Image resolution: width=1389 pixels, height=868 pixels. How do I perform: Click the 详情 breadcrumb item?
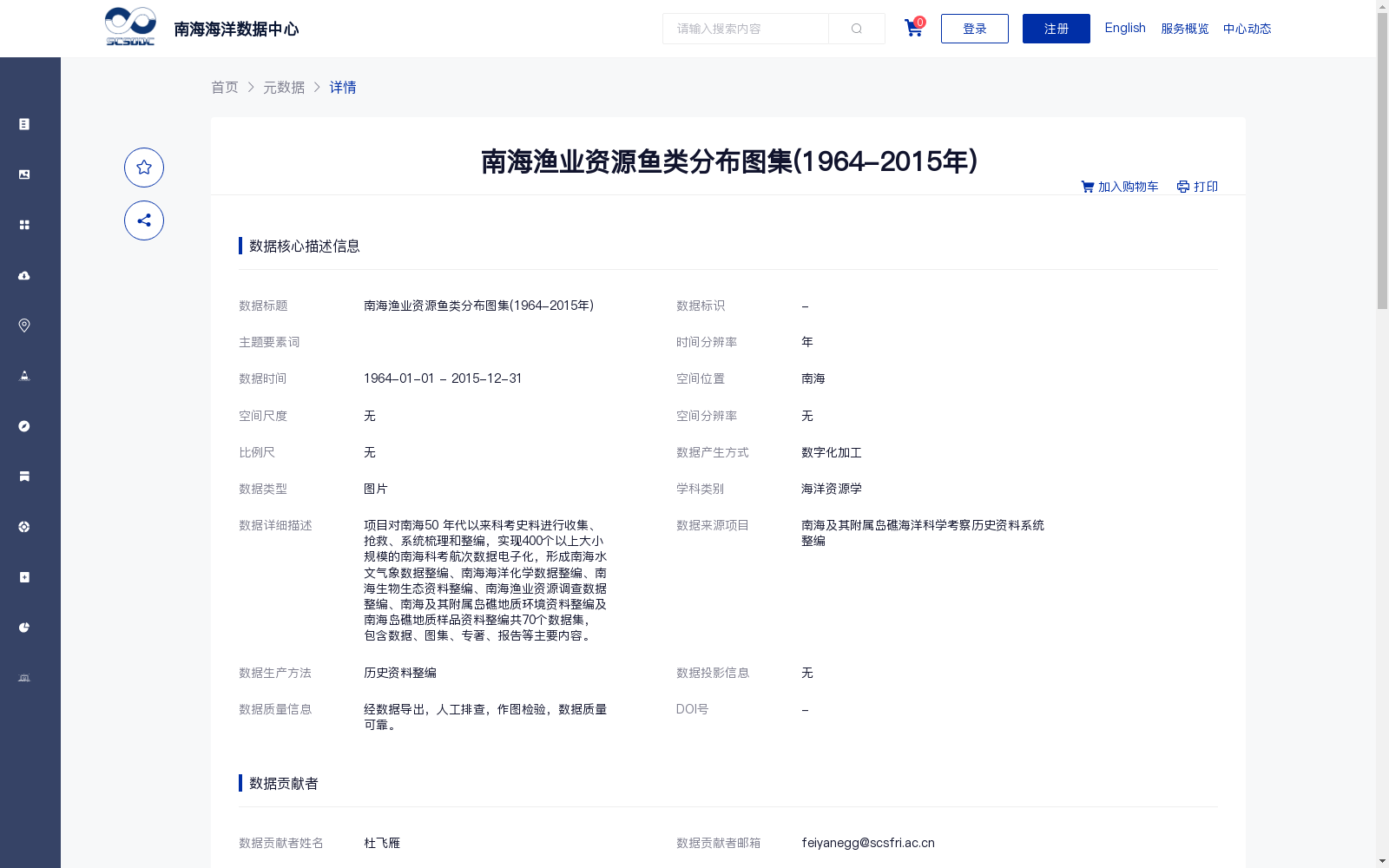343,88
